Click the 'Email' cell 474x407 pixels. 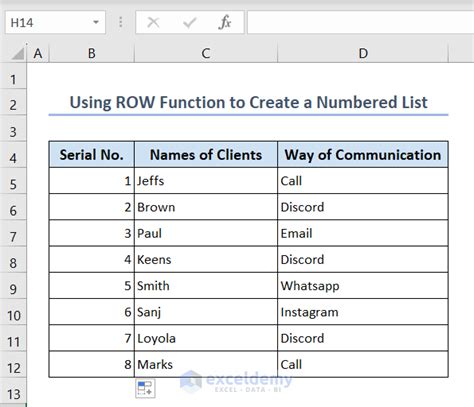[363, 233]
